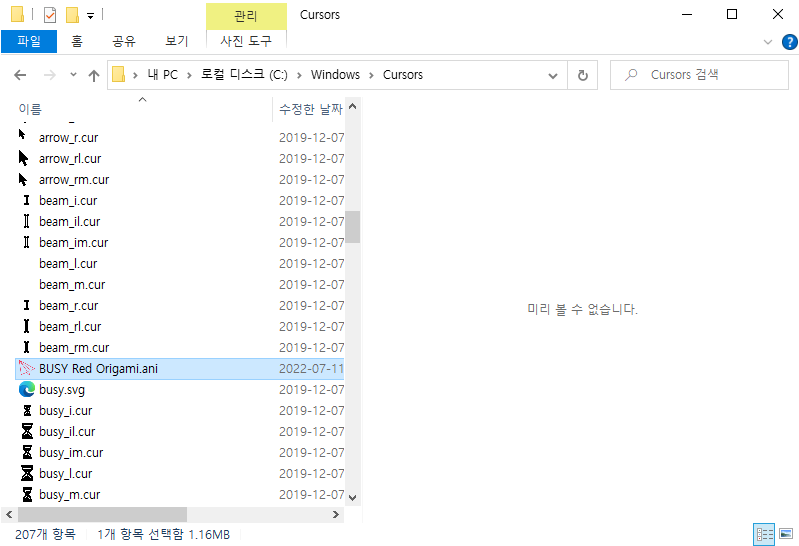This screenshot has width=799, height=546.
Task: Open the 파일 menu tab
Action: (29, 41)
